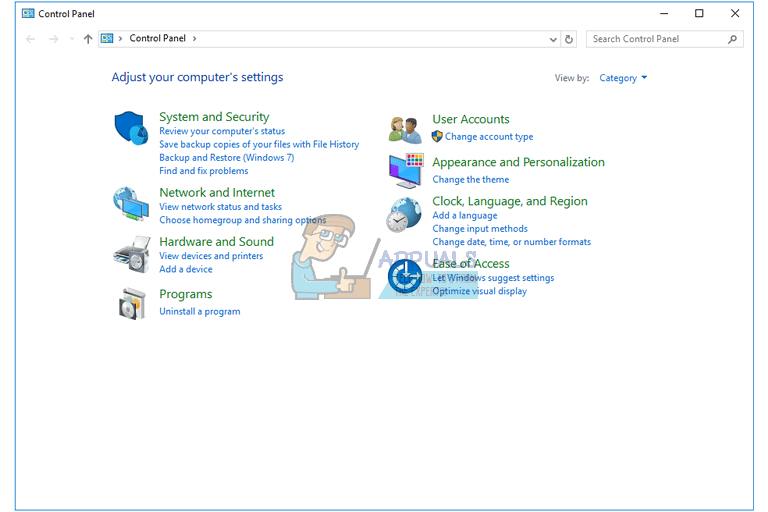768x512 pixels.
Task: Open the Clock, Language, and Region globe icon
Action: 404,215
